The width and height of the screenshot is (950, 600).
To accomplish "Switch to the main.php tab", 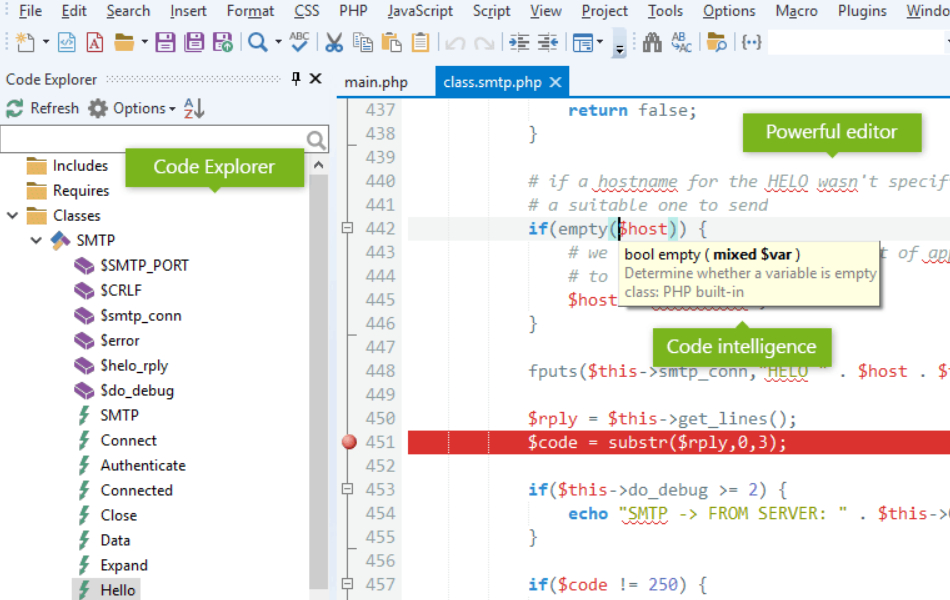I will point(376,82).
